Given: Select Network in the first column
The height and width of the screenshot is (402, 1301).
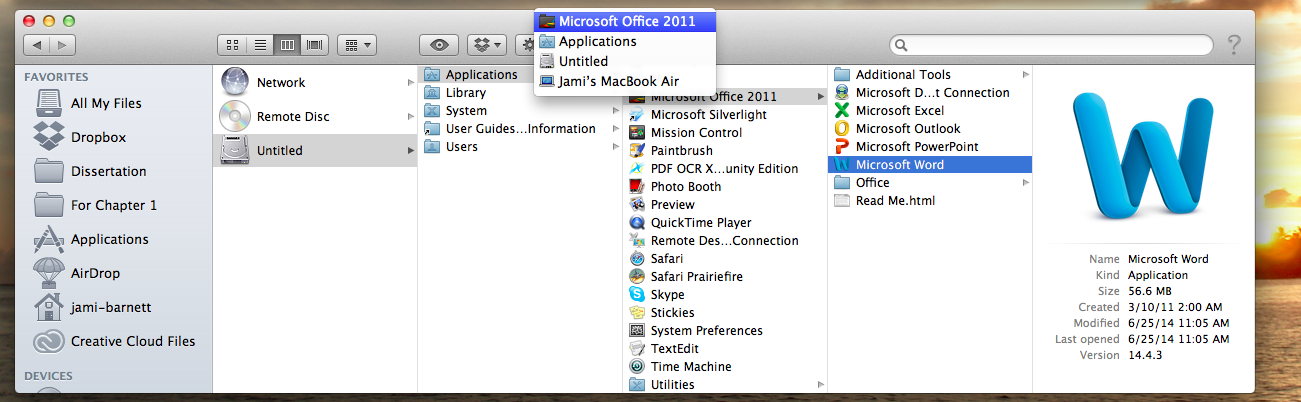Looking at the screenshot, I should (315, 82).
